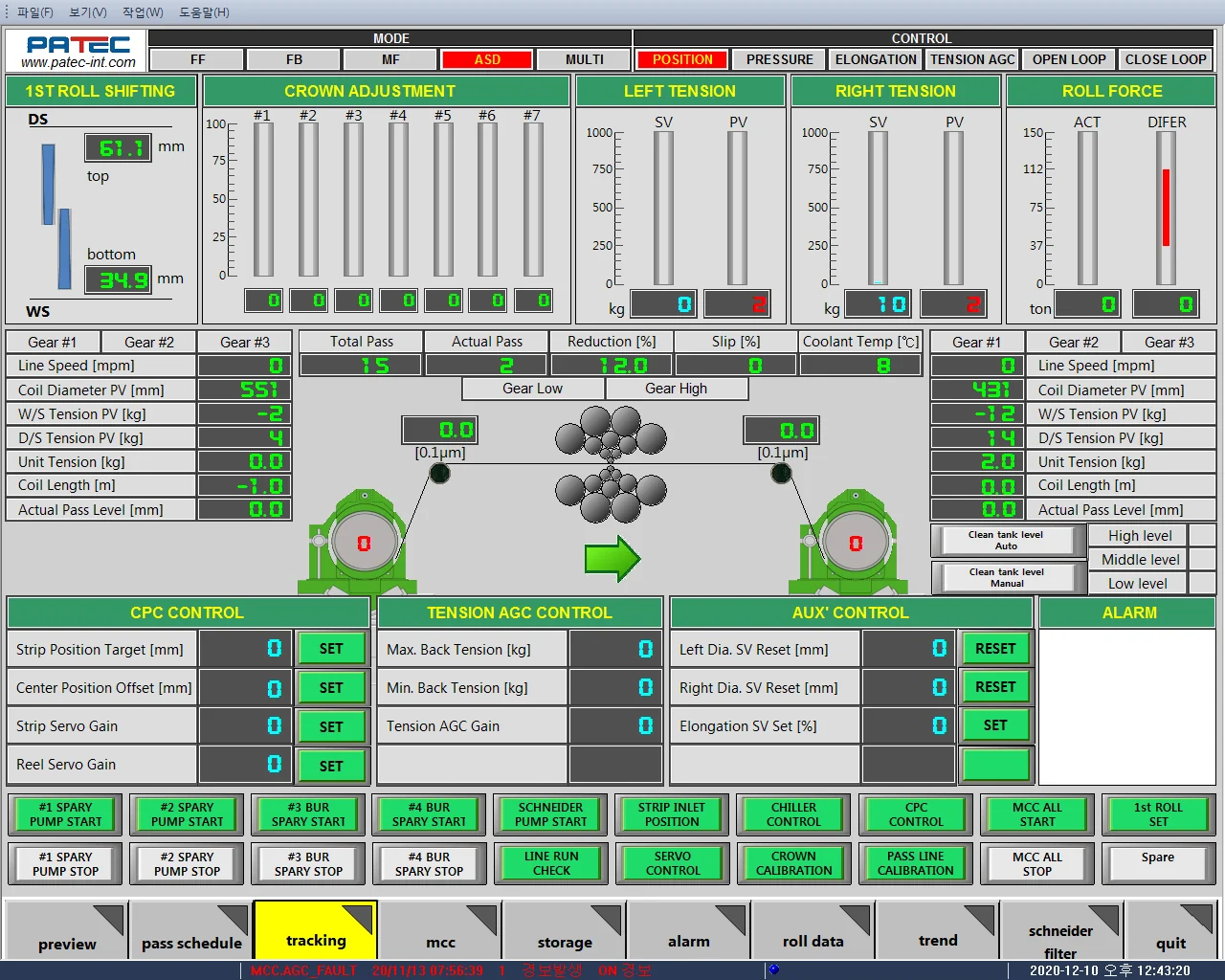Image resolution: width=1225 pixels, height=980 pixels.
Task: Switch to the alarm tab
Action: pyautogui.click(x=688, y=942)
